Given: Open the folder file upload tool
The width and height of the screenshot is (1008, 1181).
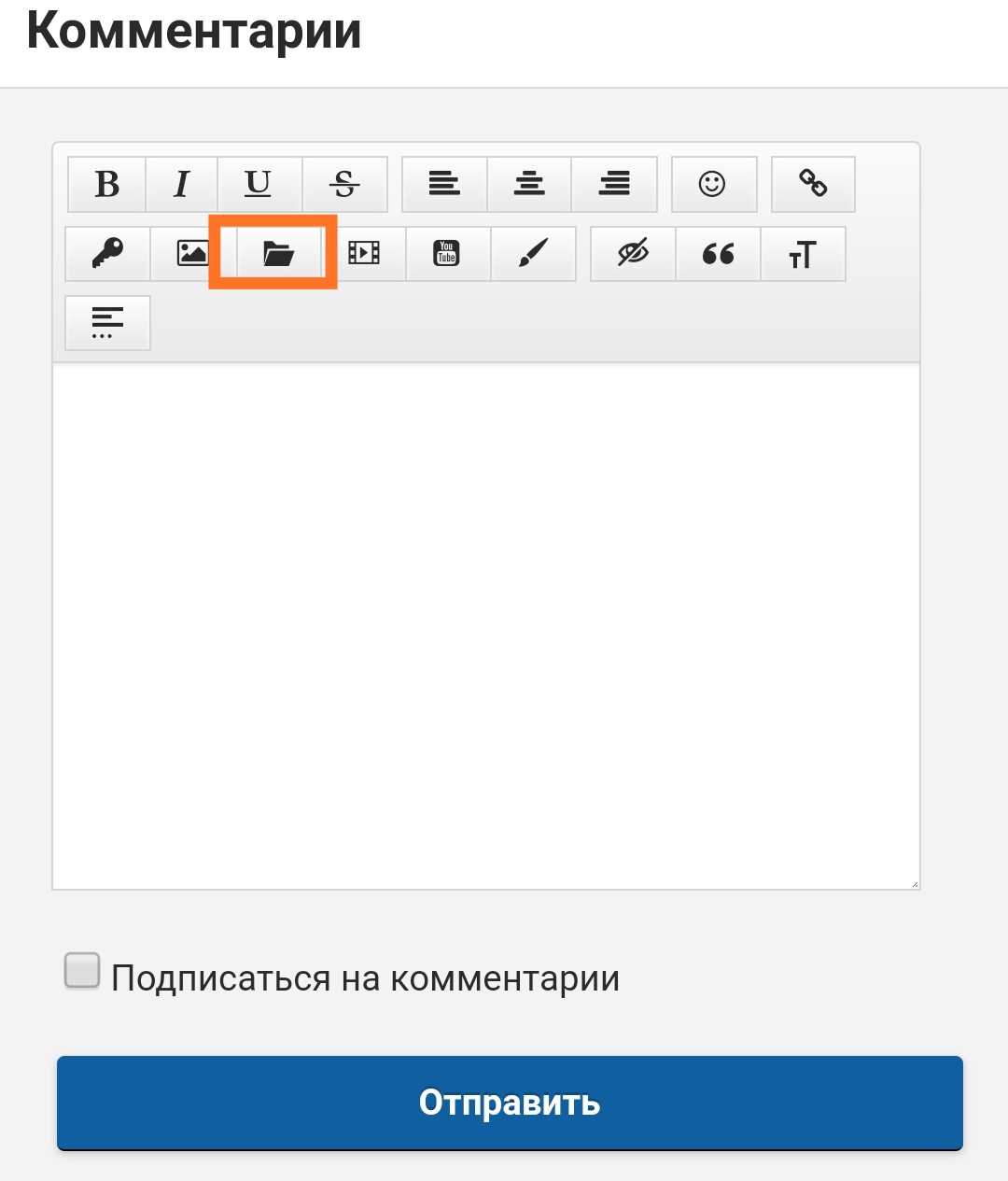Looking at the screenshot, I should pos(278,253).
